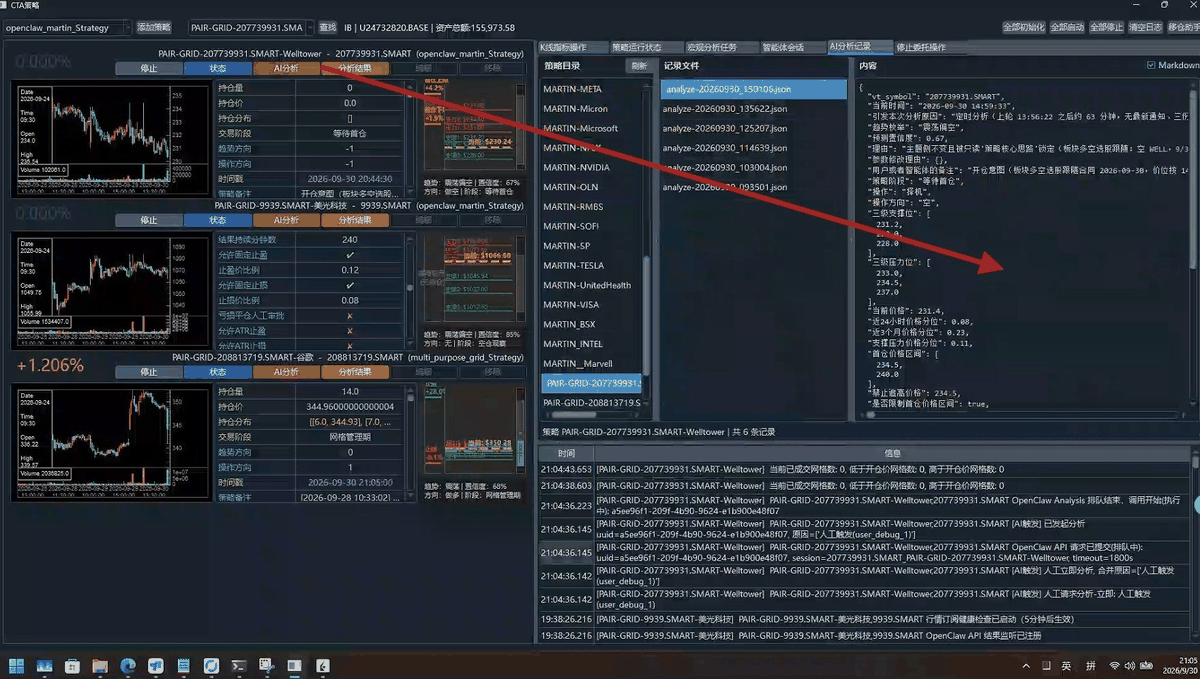Click AI分析 for the Welltower strategy
The width and height of the screenshot is (1200, 679).
286,68
